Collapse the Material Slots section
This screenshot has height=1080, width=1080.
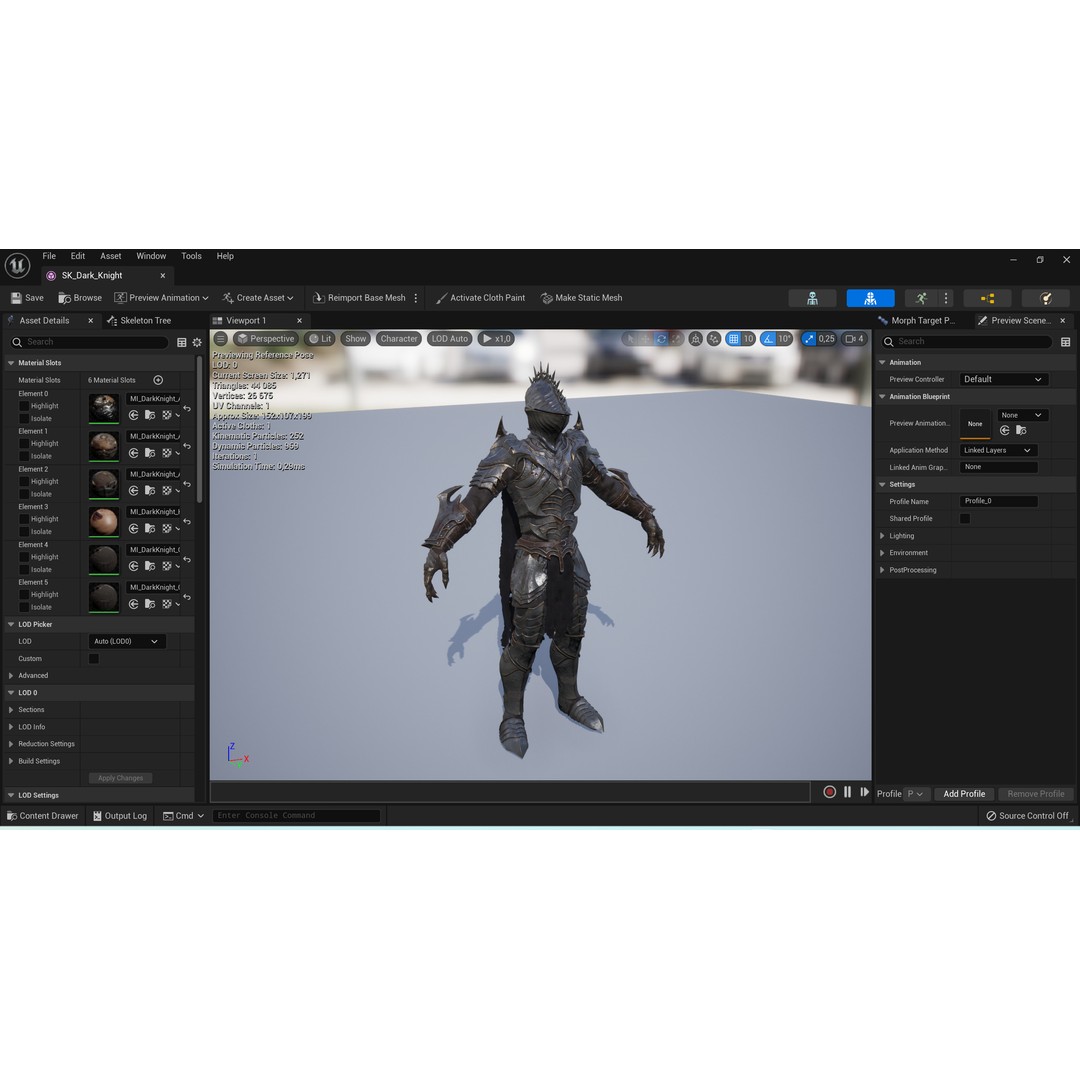tap(11, 363)
